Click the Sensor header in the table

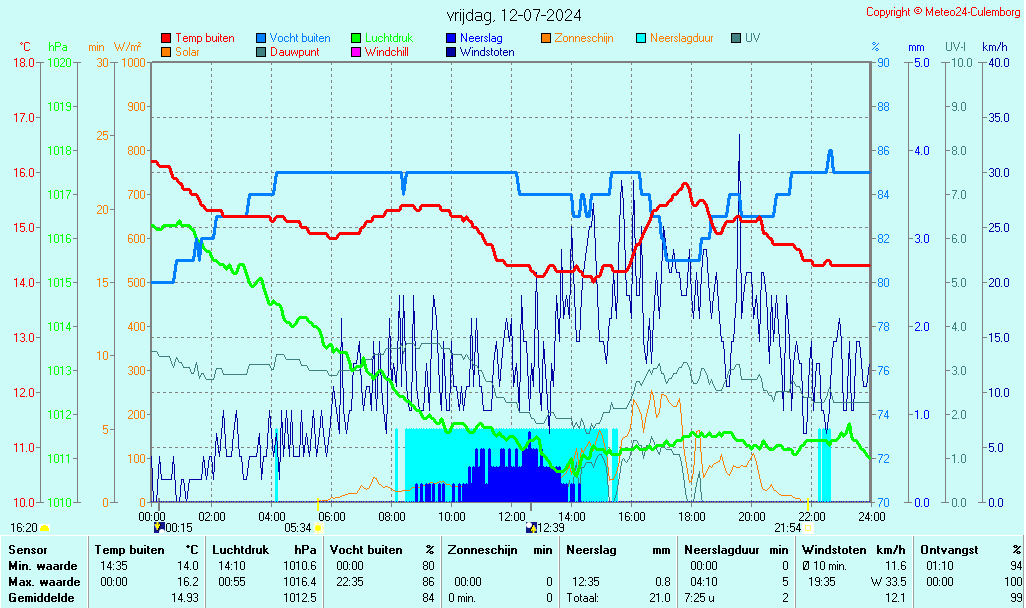[x=27, y=550]
